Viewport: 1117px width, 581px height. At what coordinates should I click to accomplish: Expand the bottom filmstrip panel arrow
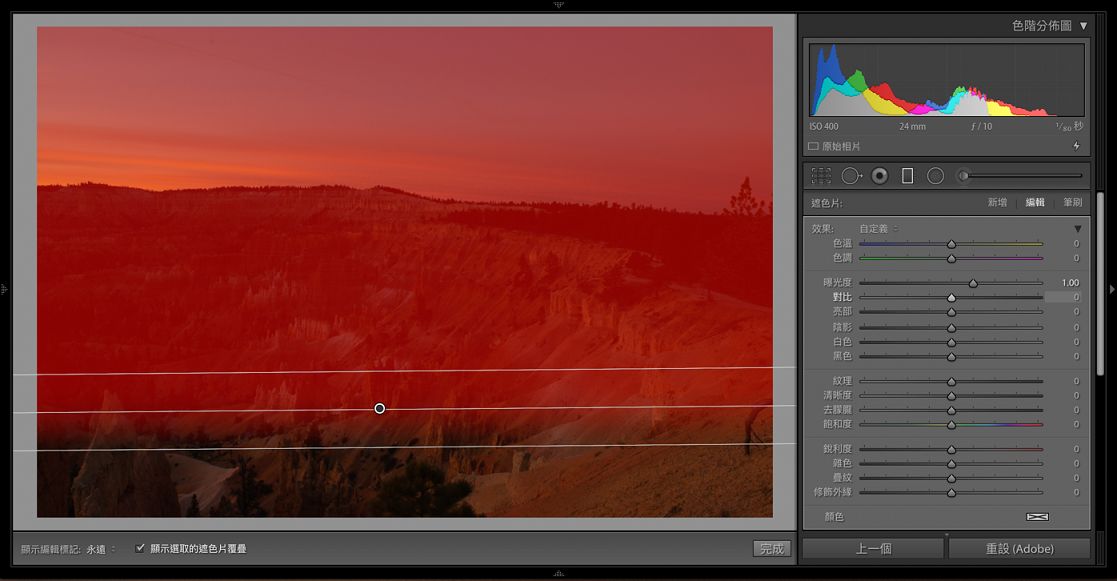point(558,573)
